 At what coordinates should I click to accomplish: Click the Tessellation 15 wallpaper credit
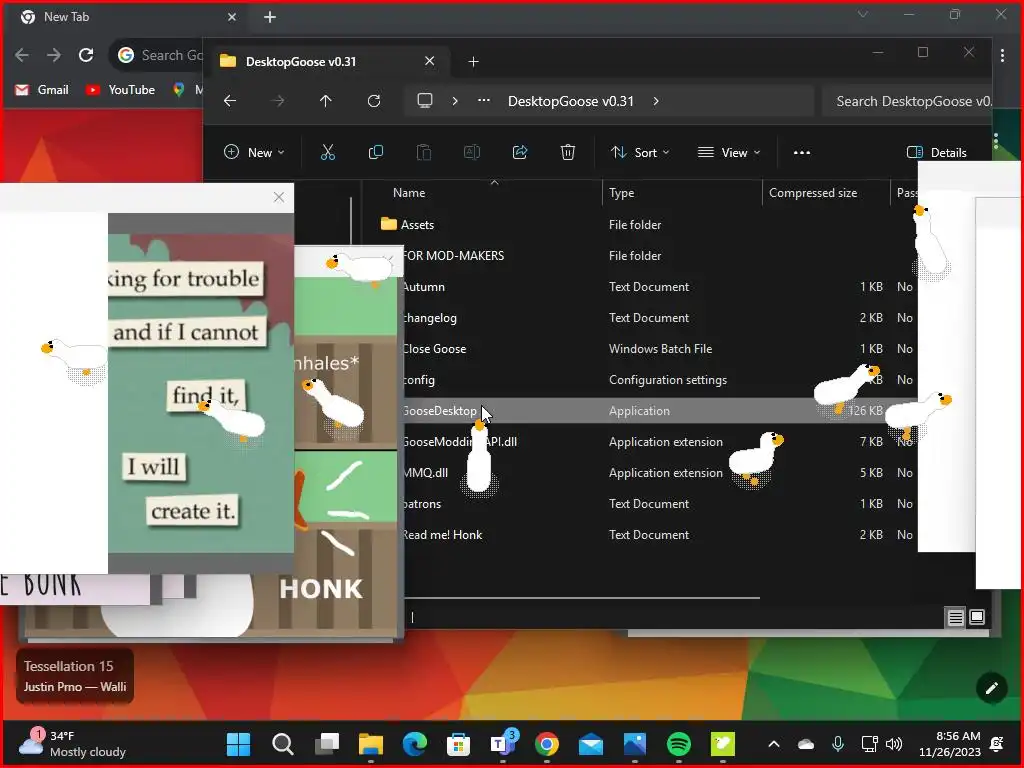[x=75, y=675]
